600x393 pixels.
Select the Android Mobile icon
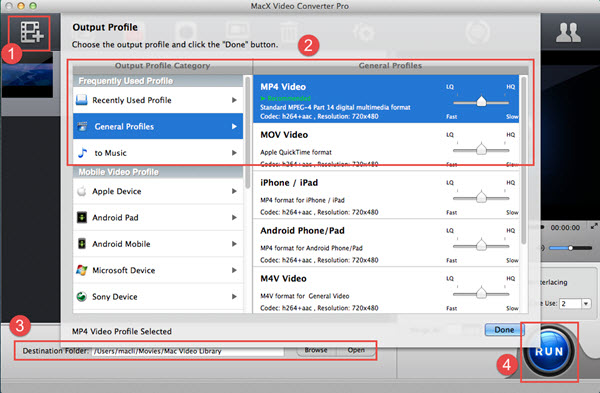point(82,244)
